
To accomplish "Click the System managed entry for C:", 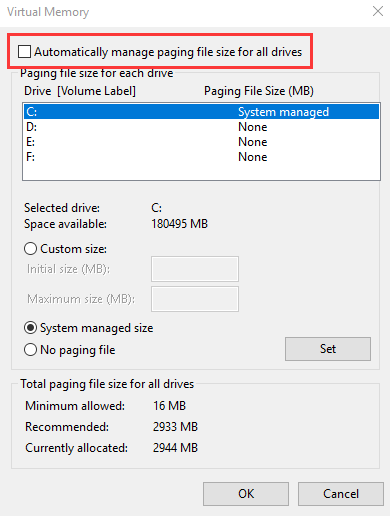I will (283, 112).
